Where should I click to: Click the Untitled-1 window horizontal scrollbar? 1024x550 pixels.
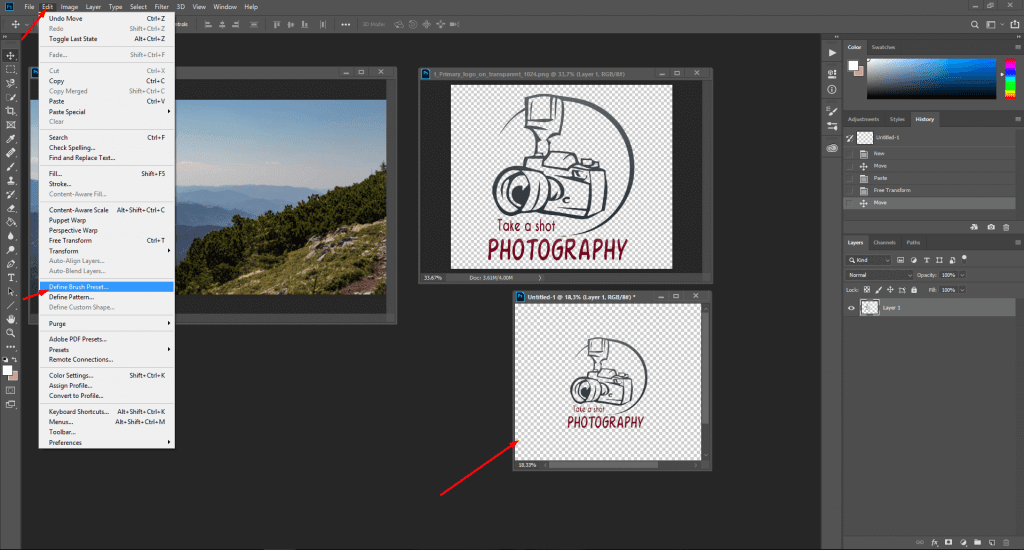pyautogui.click(x=603, y=465)
